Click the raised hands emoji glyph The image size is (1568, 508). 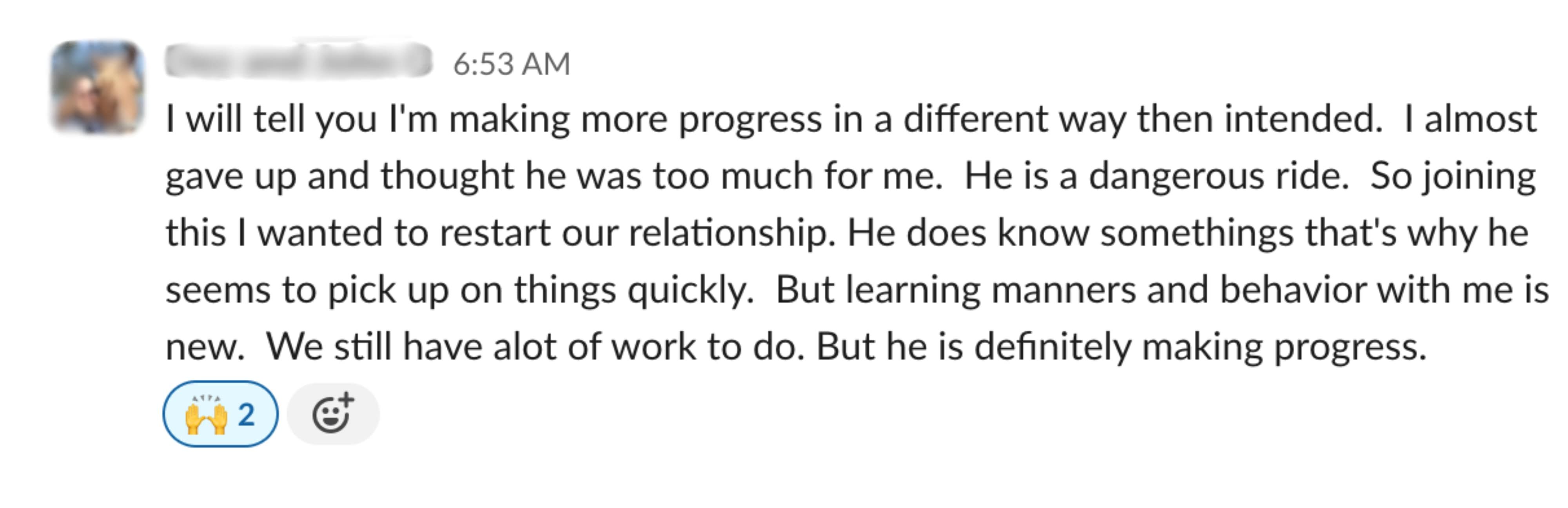[x=206, y=414]
